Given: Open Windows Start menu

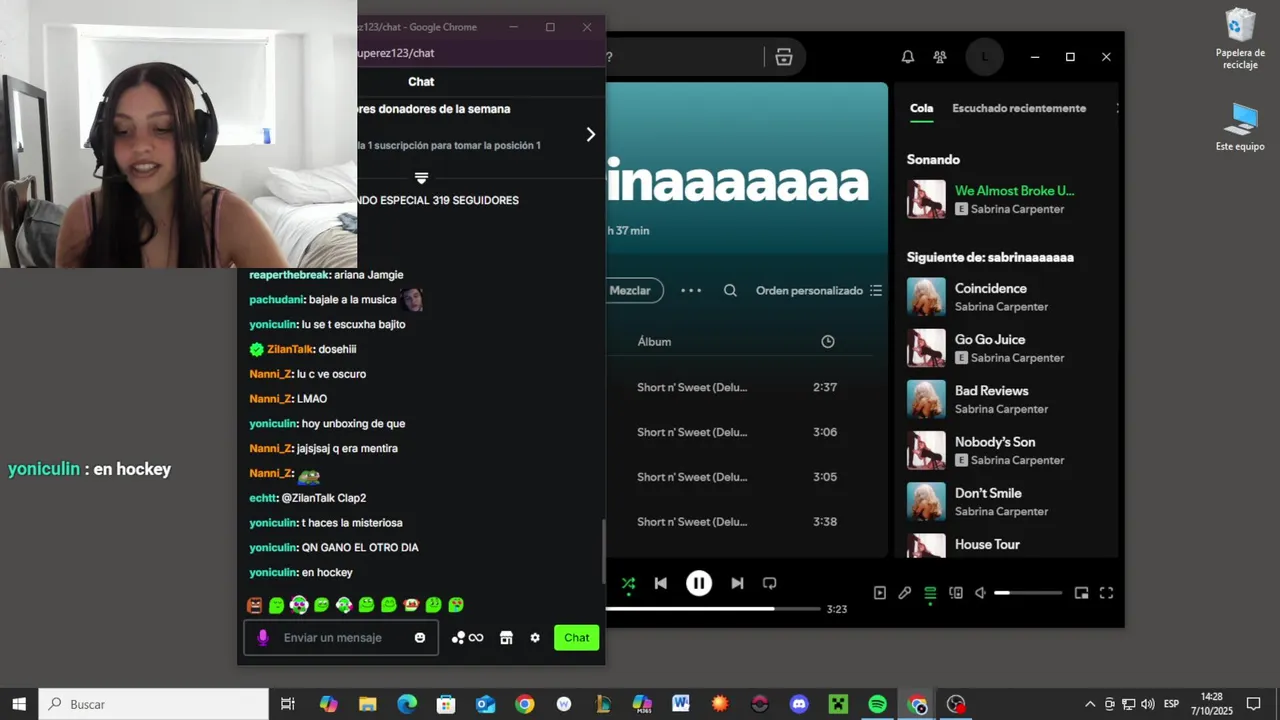Looking at the screenshot, I should click(19, 704).
